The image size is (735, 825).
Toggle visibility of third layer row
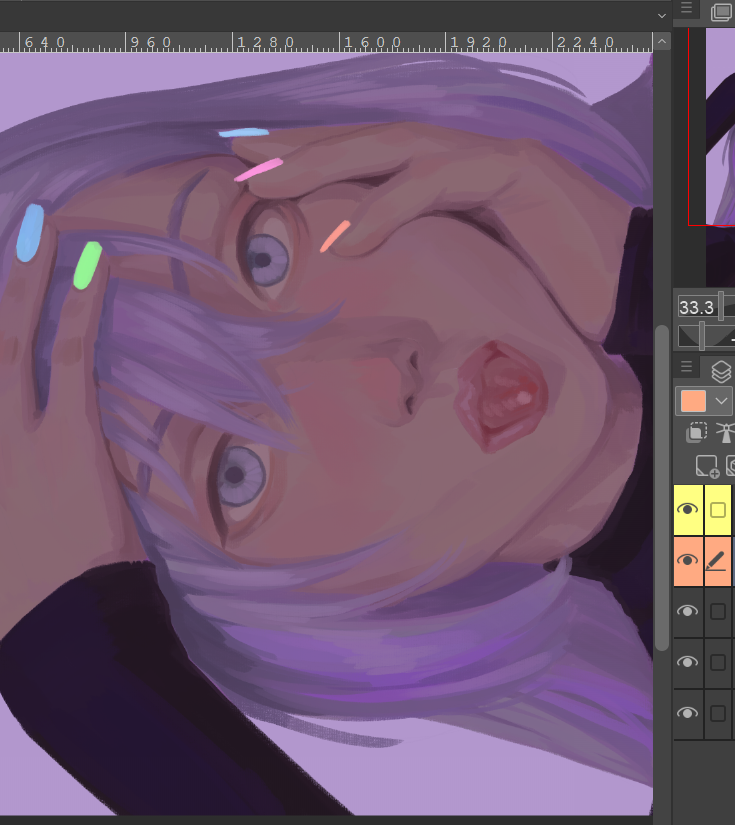click(688, 611)
